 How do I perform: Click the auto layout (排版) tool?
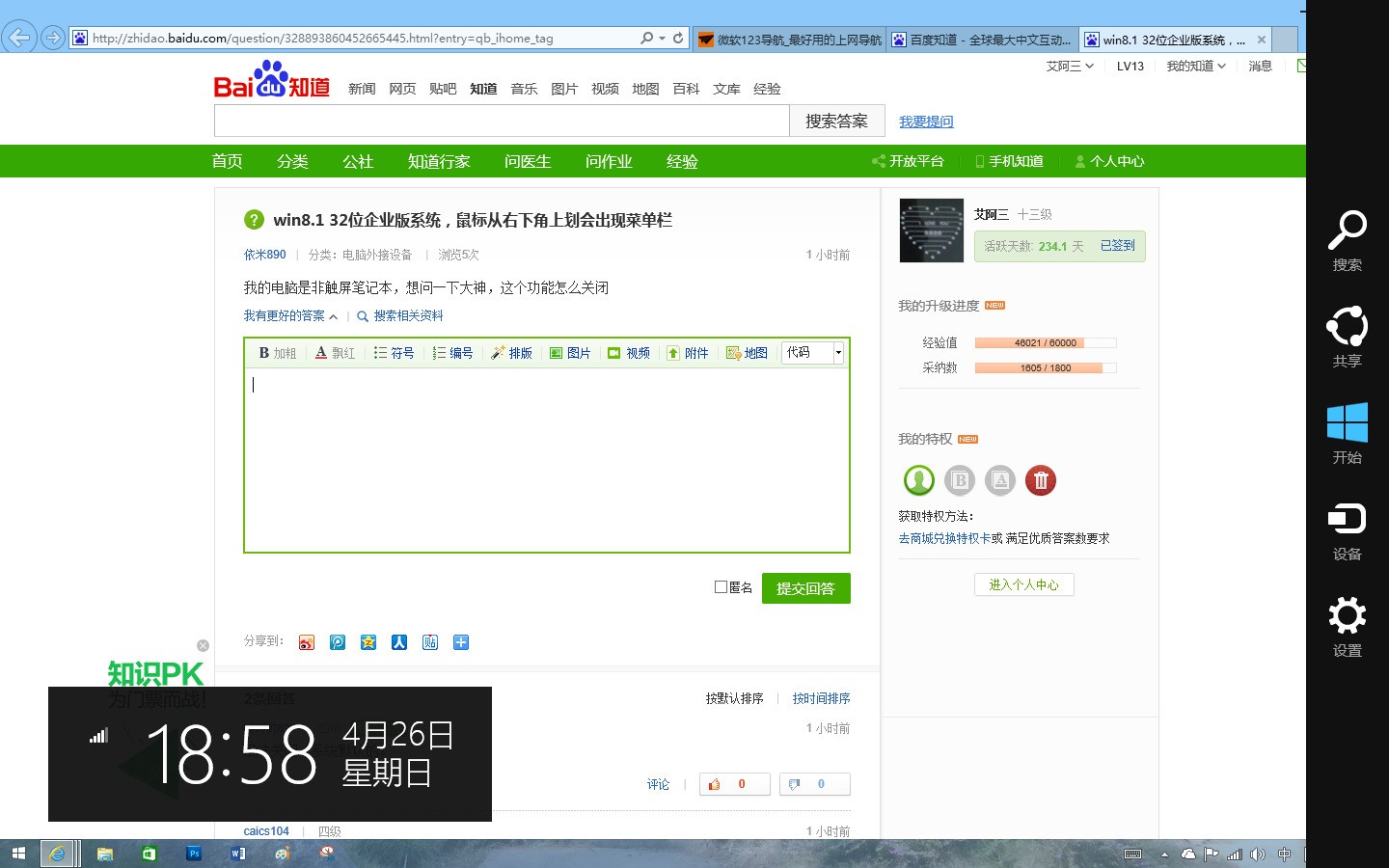coord(511,353)
